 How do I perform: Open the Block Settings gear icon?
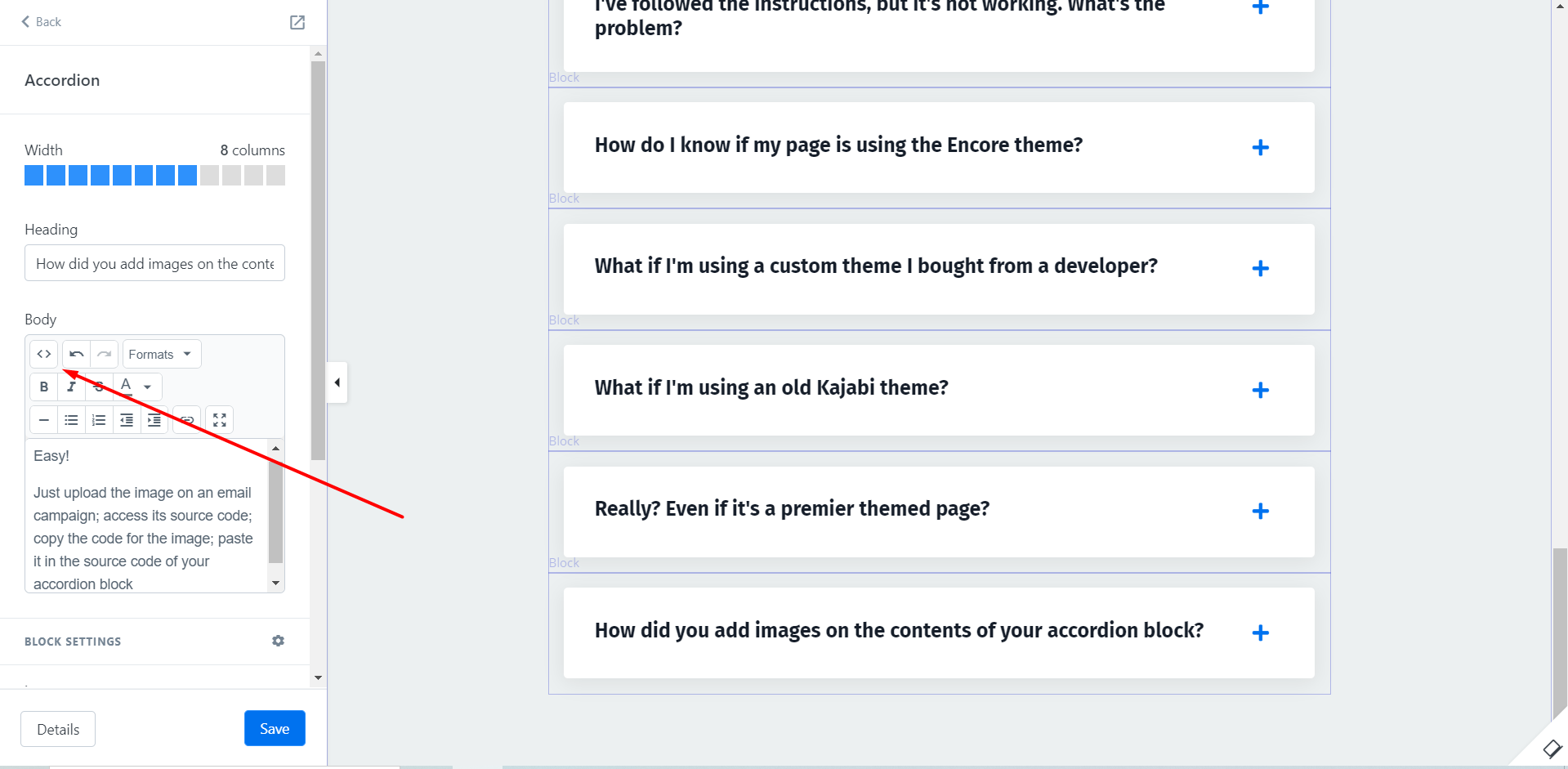(278, 641)
